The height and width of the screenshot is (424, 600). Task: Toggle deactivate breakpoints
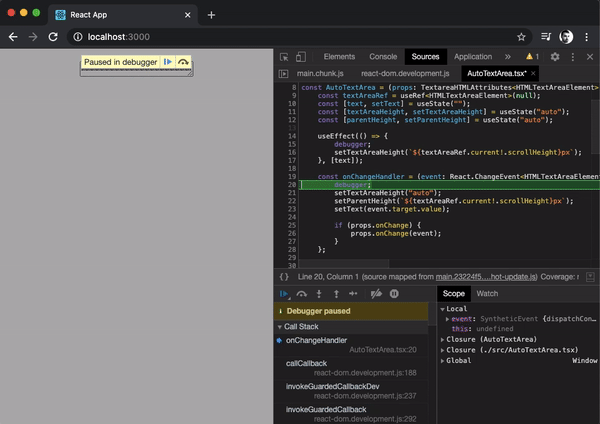click(x=376, y=294)
